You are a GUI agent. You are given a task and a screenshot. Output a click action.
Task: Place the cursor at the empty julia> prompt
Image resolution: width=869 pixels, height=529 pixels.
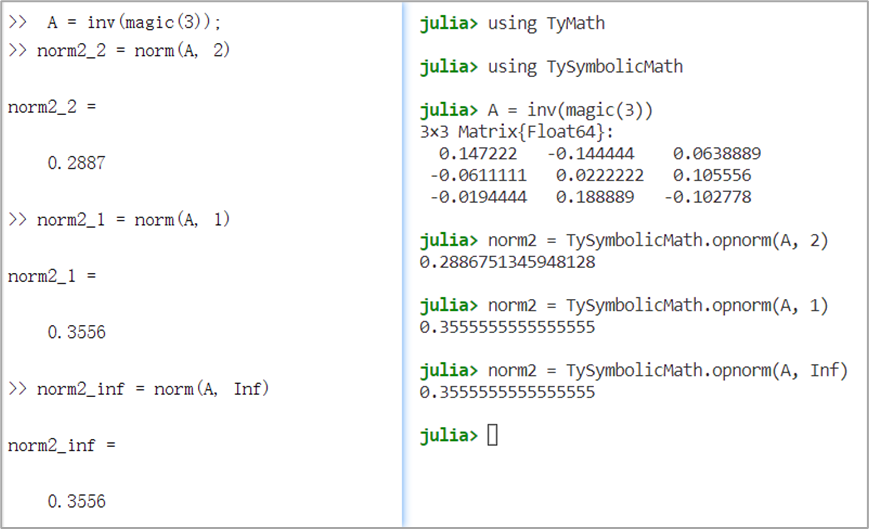(493, 435)
